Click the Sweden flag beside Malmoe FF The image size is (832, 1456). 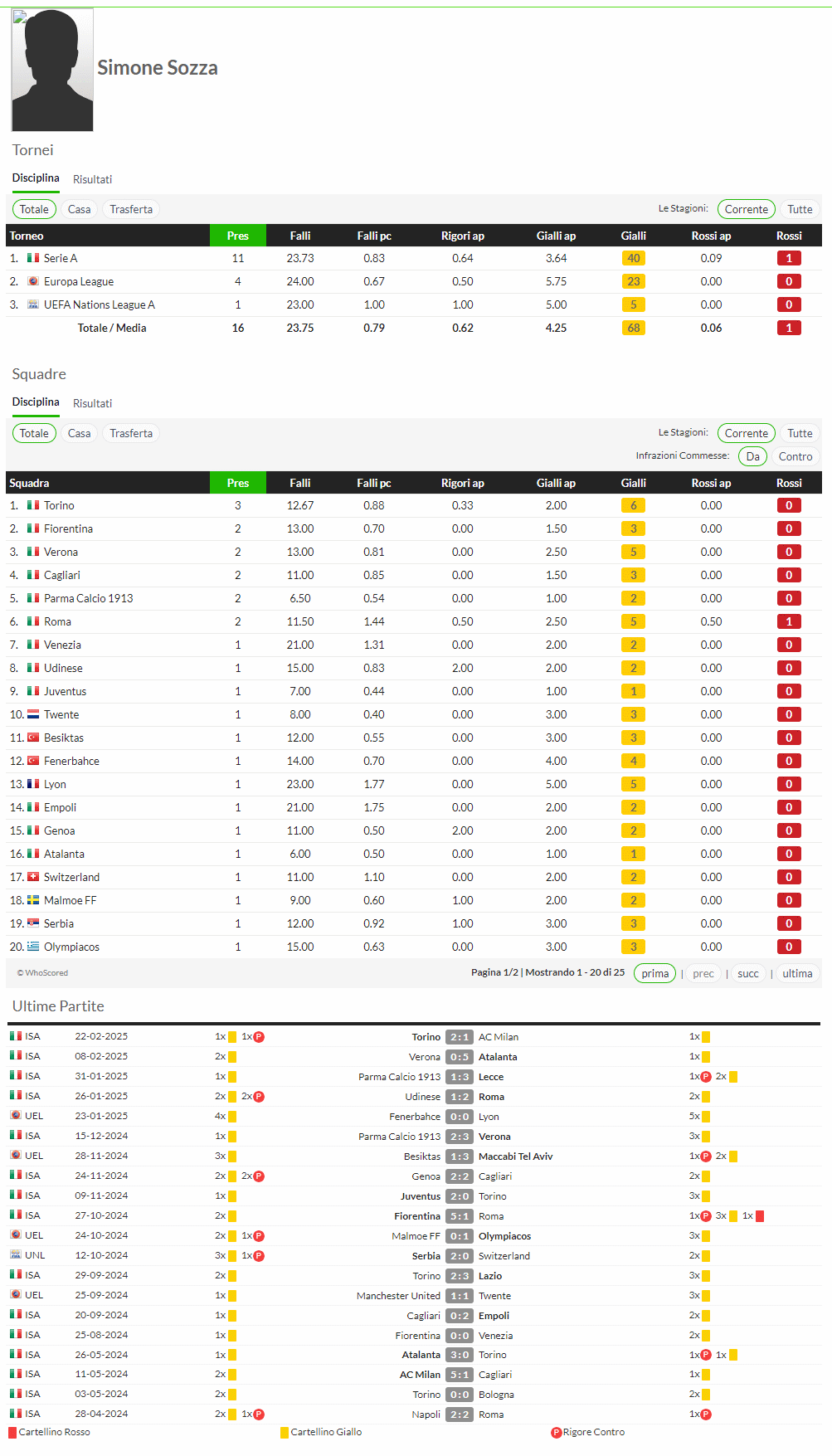point(33,900)
